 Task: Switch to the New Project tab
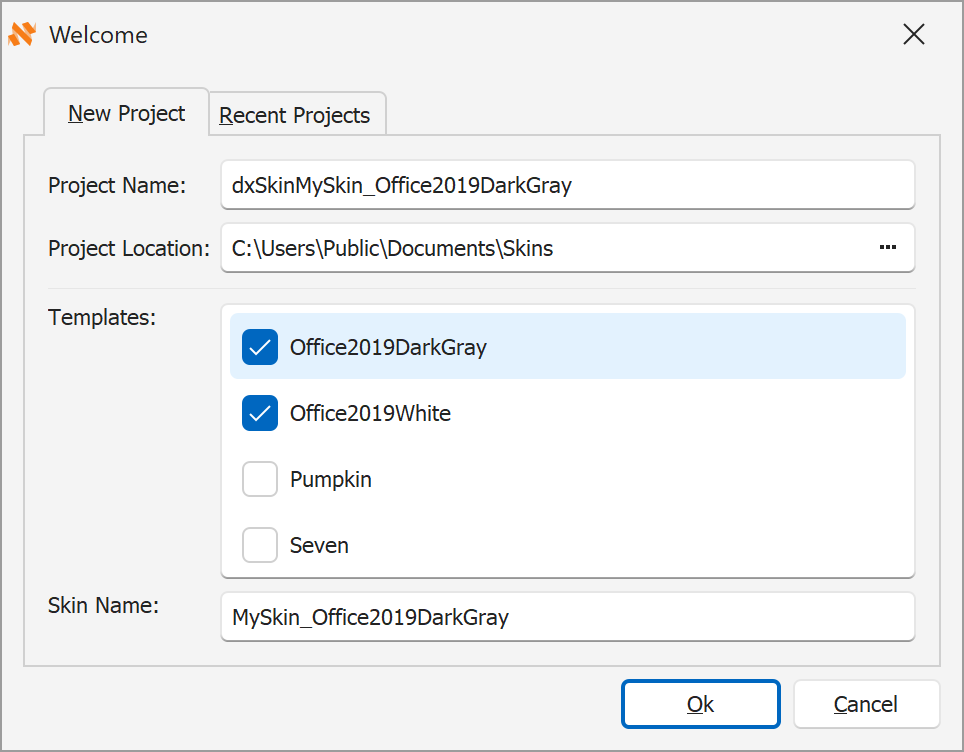[x=126, y=114]
